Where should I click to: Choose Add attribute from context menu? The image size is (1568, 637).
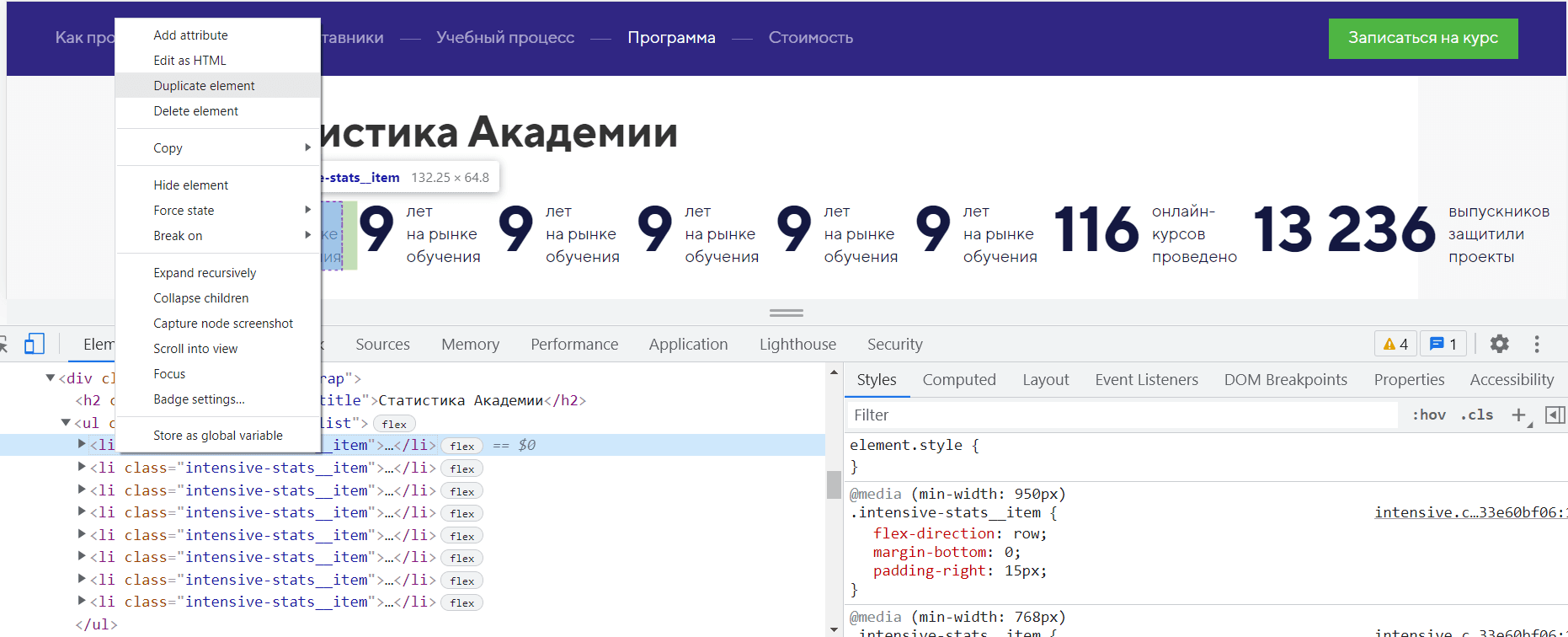218,35
